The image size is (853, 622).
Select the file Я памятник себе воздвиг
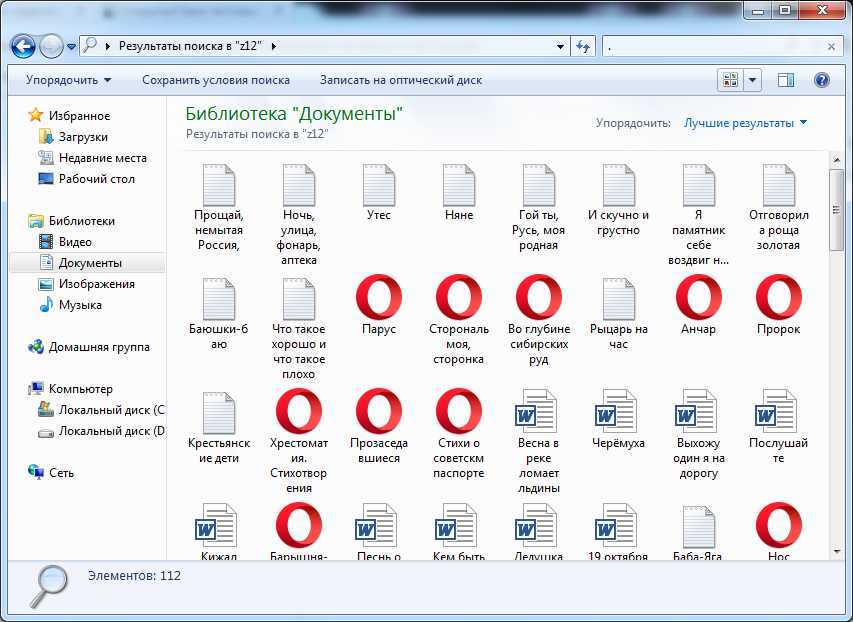point(699,215)
